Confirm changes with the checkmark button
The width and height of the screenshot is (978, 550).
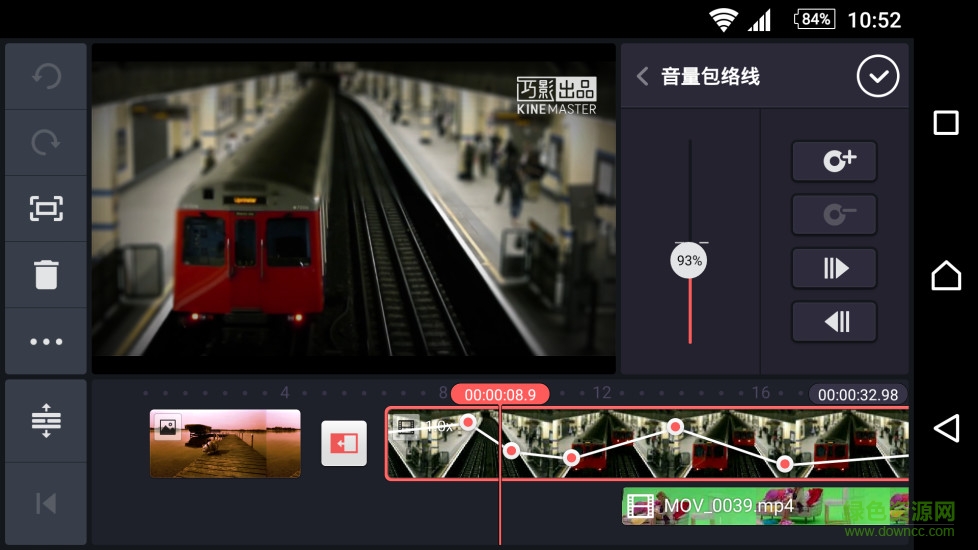(x=877, y=77)
